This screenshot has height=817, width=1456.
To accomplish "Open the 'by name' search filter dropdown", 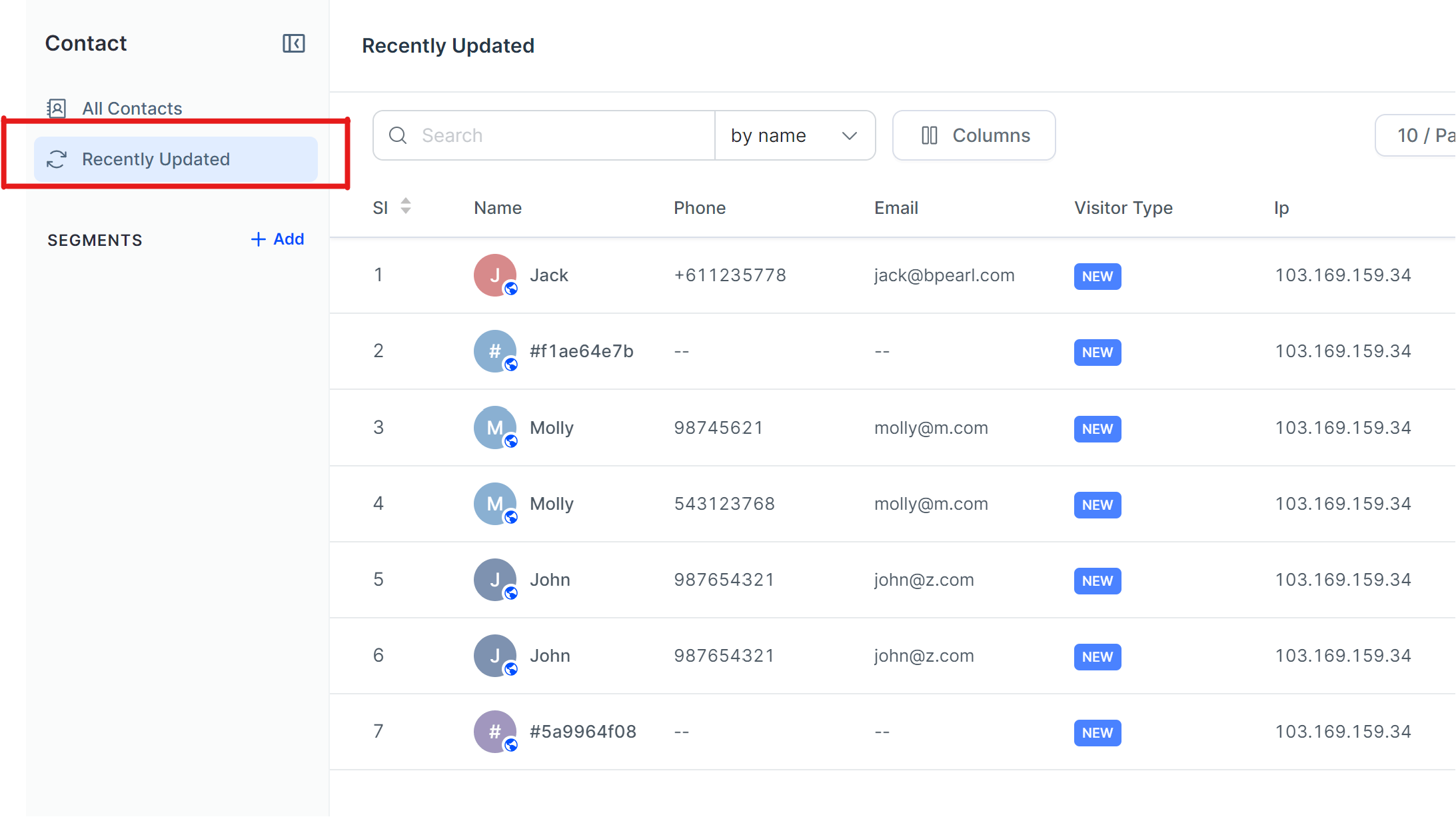I will tap(795, 135).
